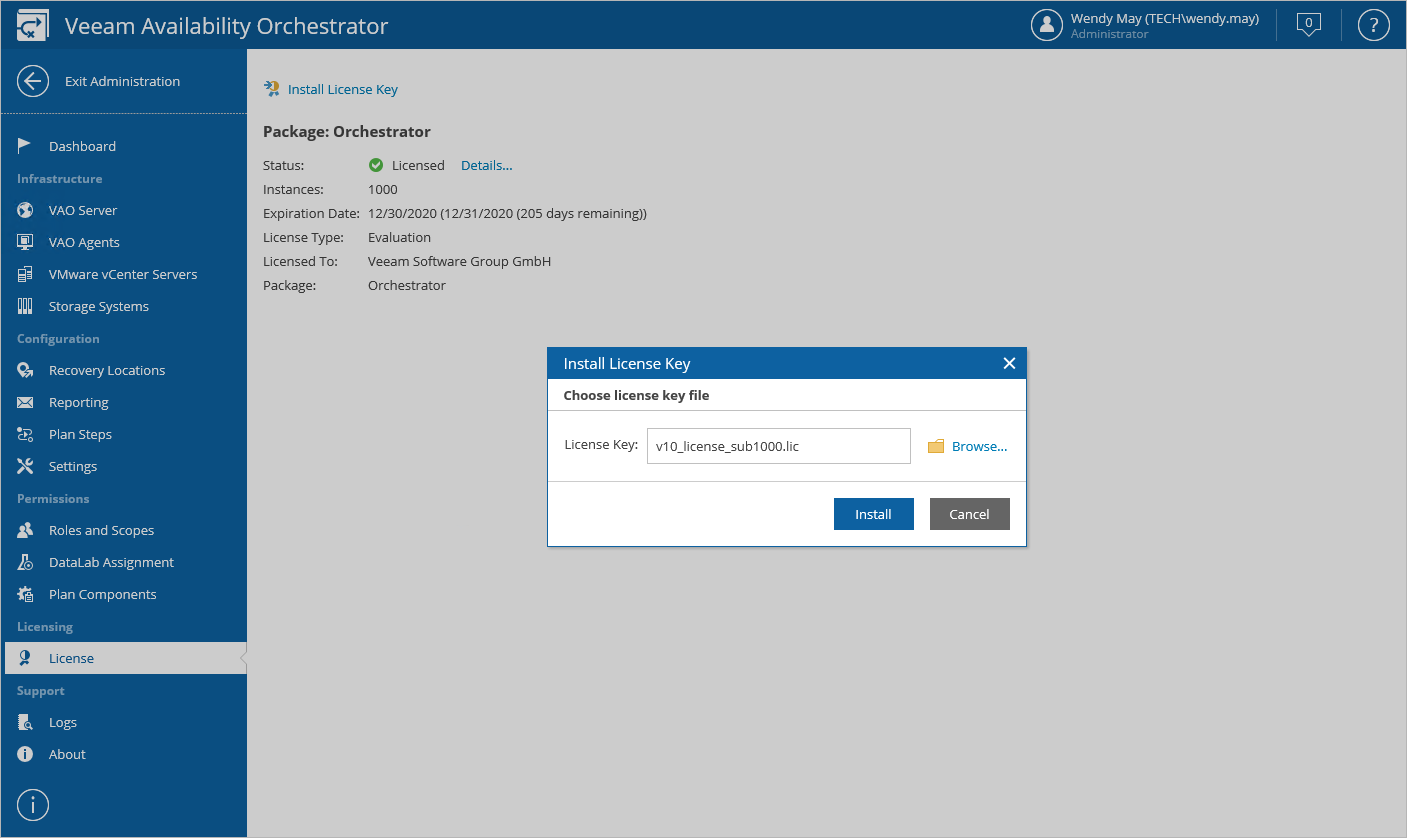Open the help question mark icon
The image size is (1407, 838).
click(1374, 26)
